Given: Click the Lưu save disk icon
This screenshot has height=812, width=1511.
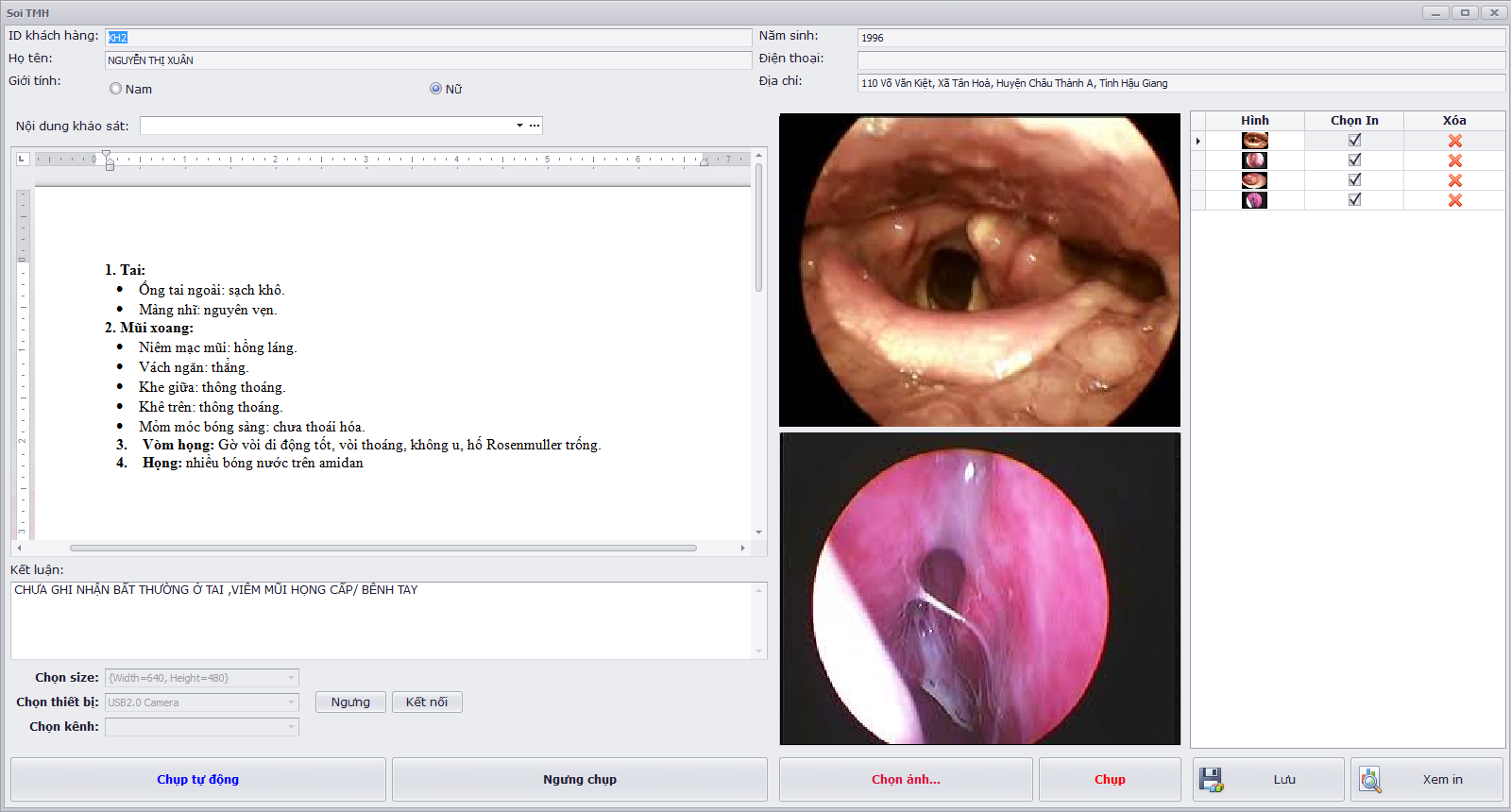Looking at the screenshot, I should pyautogui.click(x=1211, y=780).
